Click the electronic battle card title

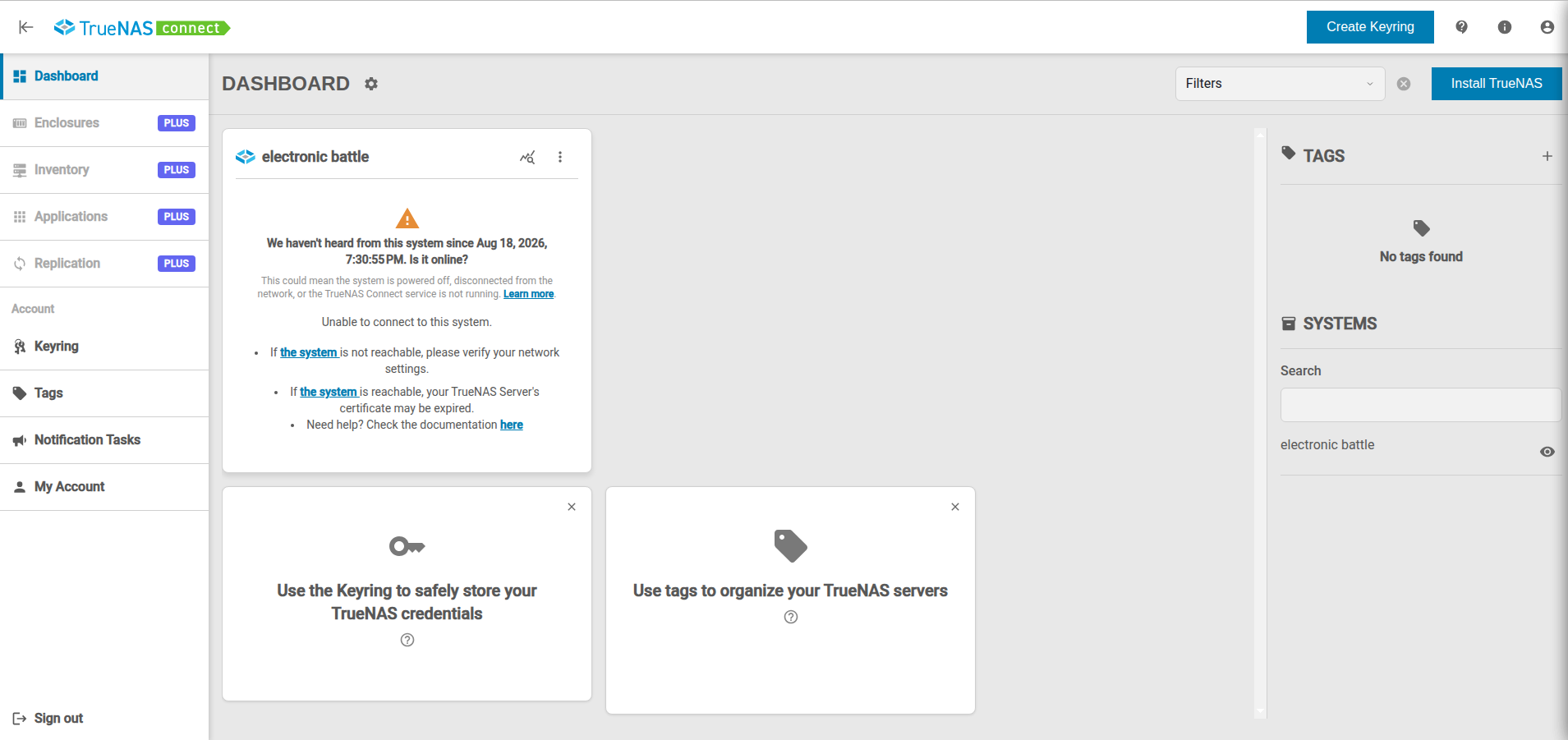(x=315, y=157)
